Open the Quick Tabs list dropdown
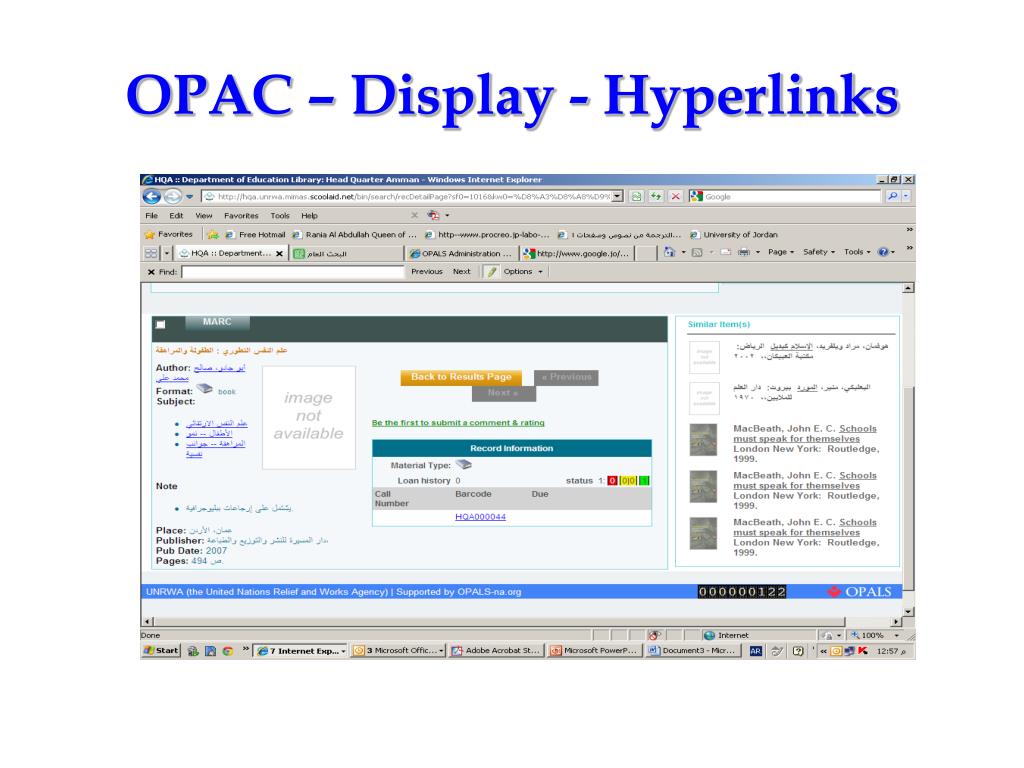The image size is (1024, 768). (167, 253)
